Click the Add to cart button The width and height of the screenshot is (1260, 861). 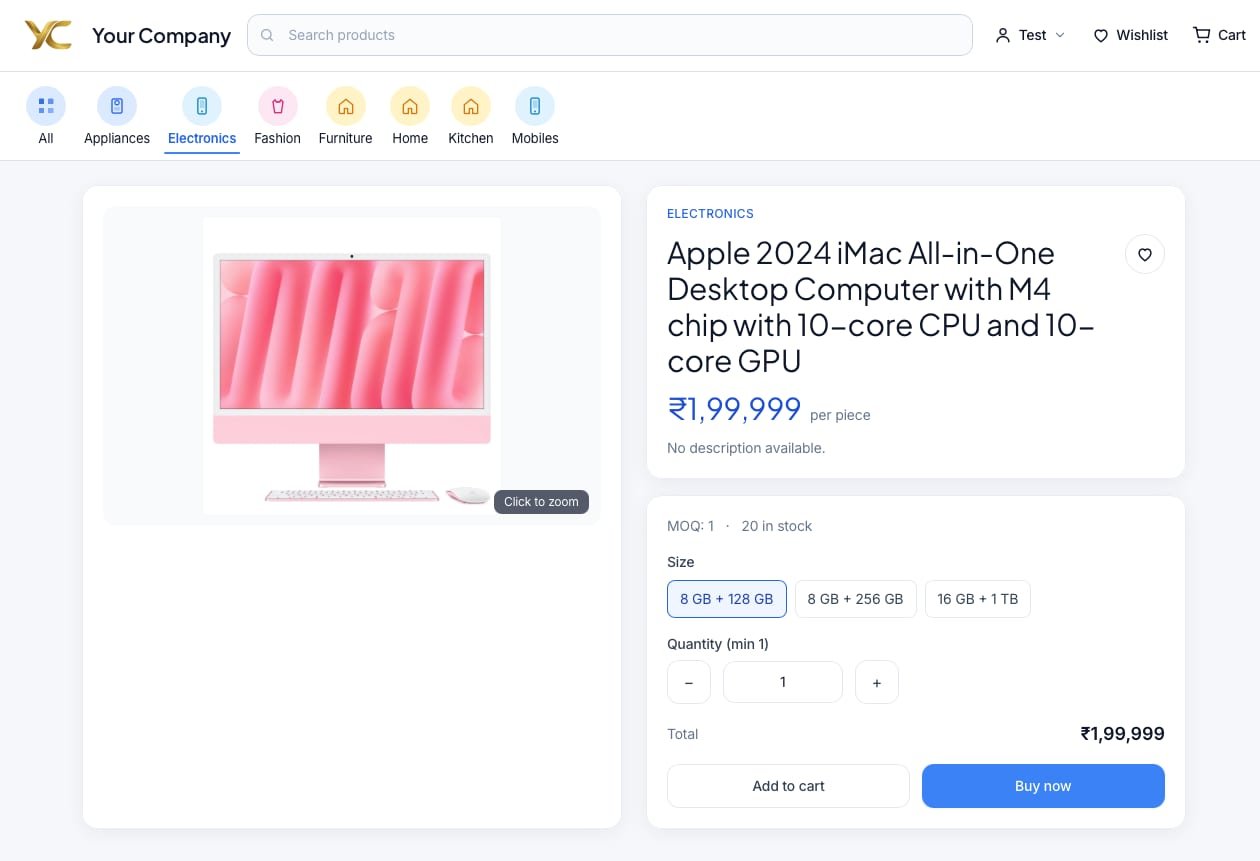pos(788,786)
